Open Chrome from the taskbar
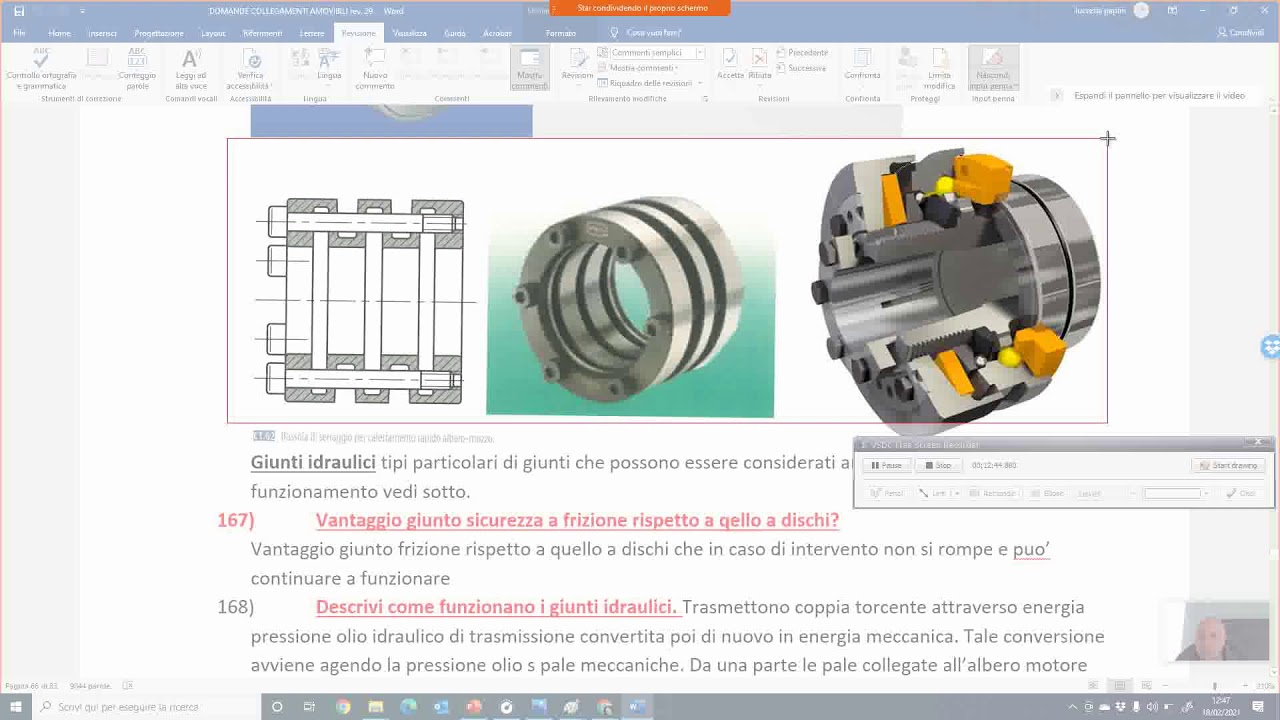Viewport: 1280px width, 720px height. pos(343,706)
